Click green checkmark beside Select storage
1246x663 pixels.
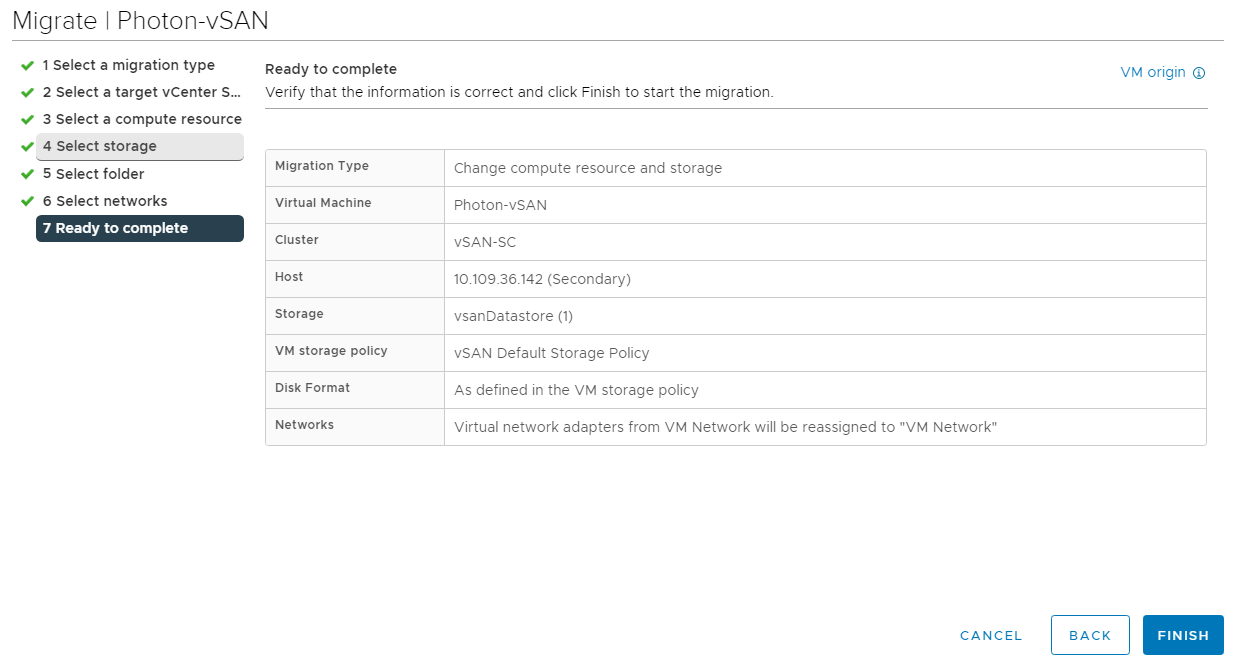coord(27,147)
